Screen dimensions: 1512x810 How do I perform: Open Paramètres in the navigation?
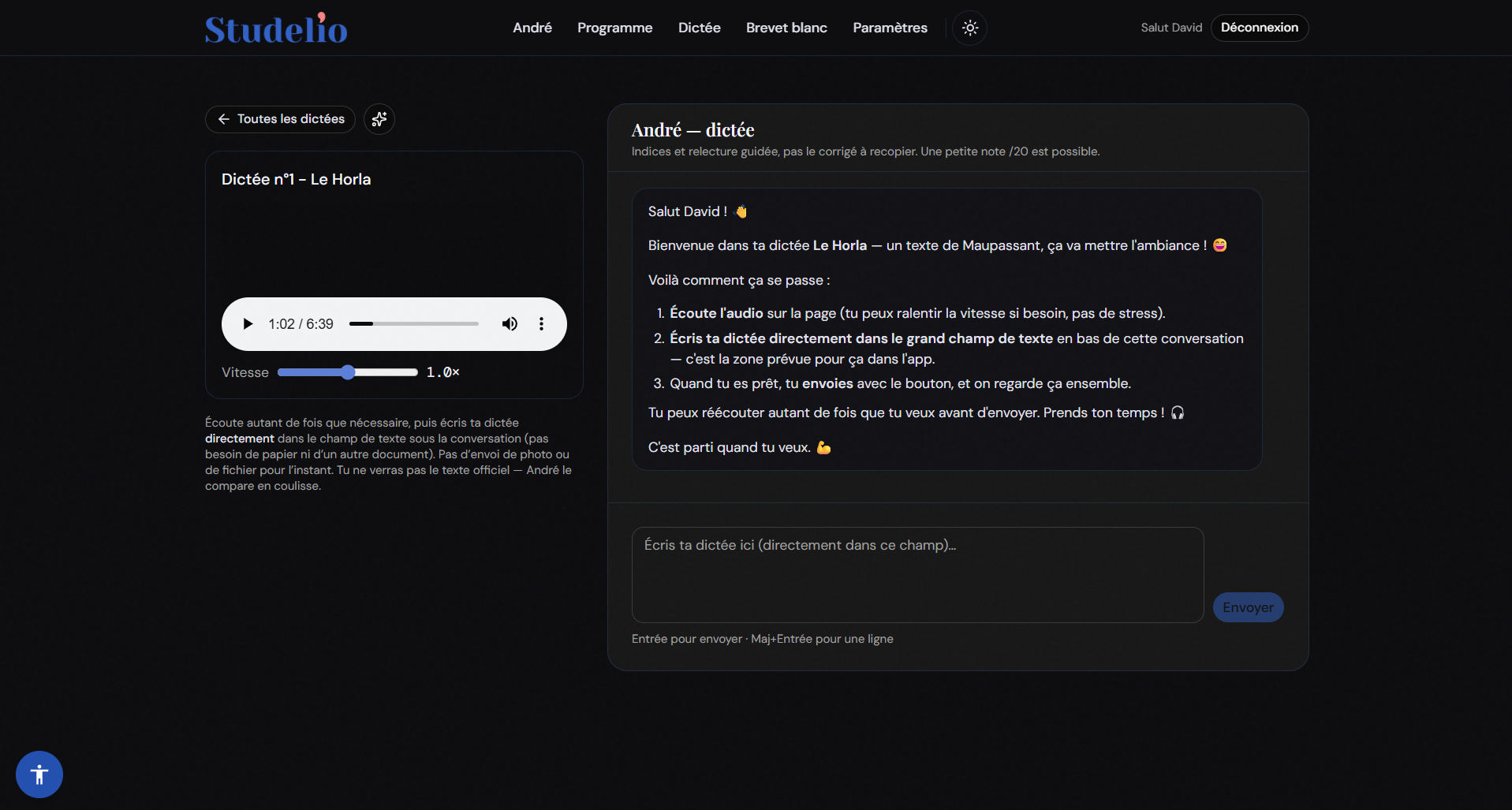tap(890, 28)
